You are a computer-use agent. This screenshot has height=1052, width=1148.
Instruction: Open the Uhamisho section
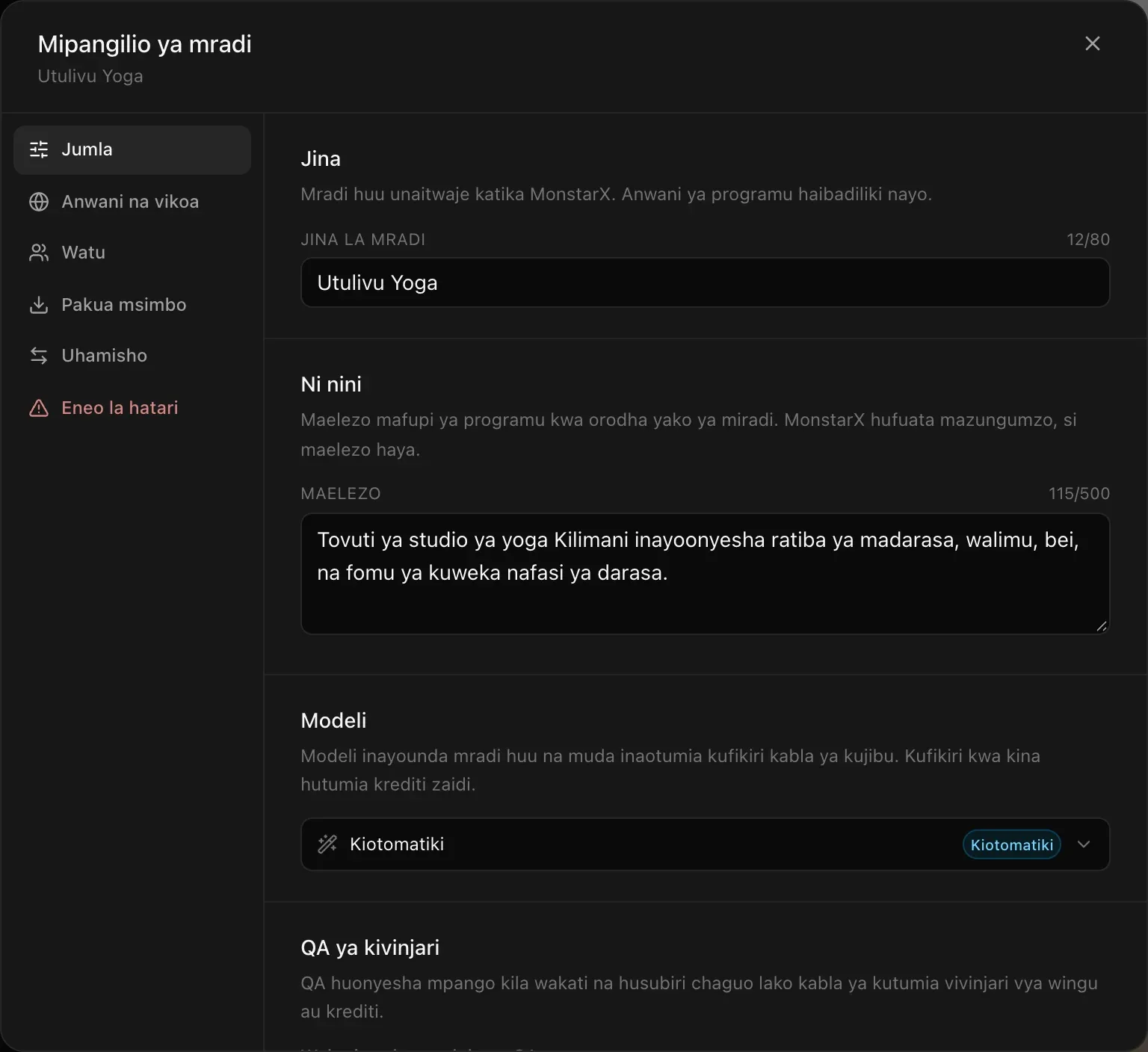click(132, 356)
